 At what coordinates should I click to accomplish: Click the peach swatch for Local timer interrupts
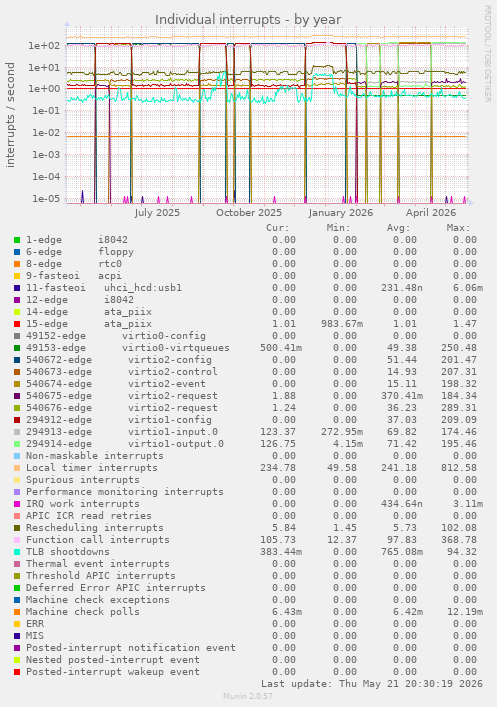(17, 468)
